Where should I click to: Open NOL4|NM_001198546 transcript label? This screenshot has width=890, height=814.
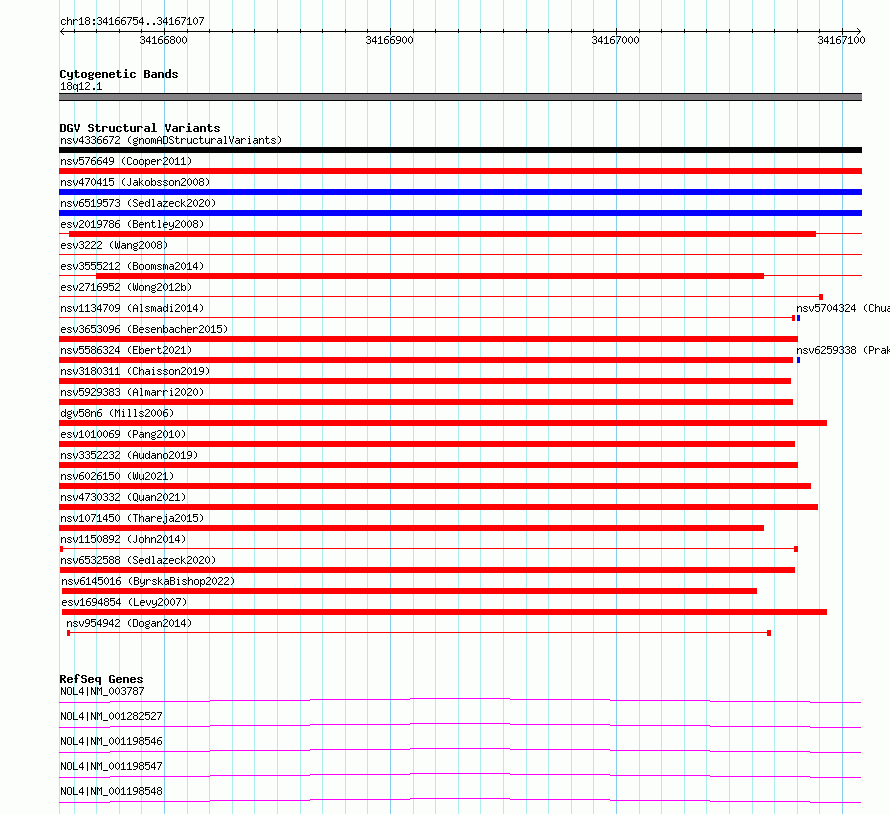[111, 741]
